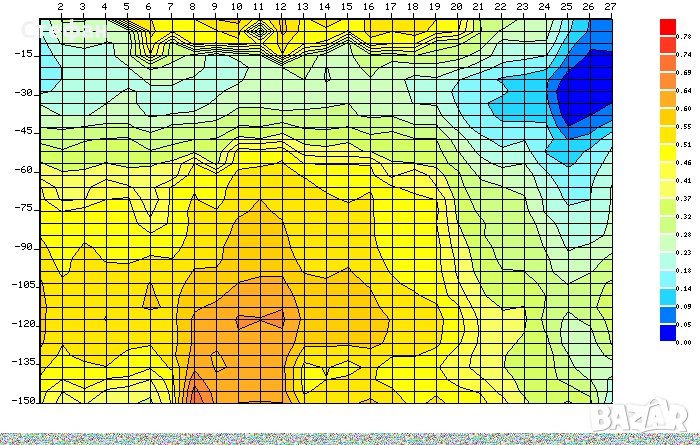Click x-axis column label 27

pyautogui.click(x=609, y=8)
